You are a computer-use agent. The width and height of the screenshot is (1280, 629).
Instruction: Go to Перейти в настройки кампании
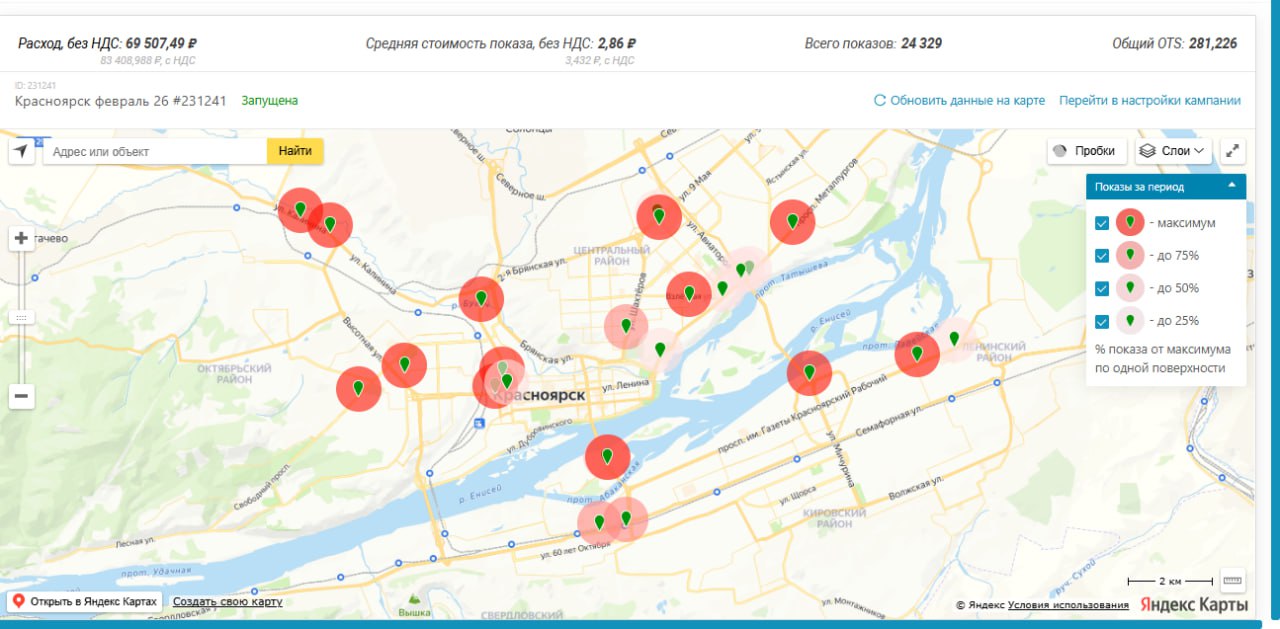click(x=1150, y=101)
